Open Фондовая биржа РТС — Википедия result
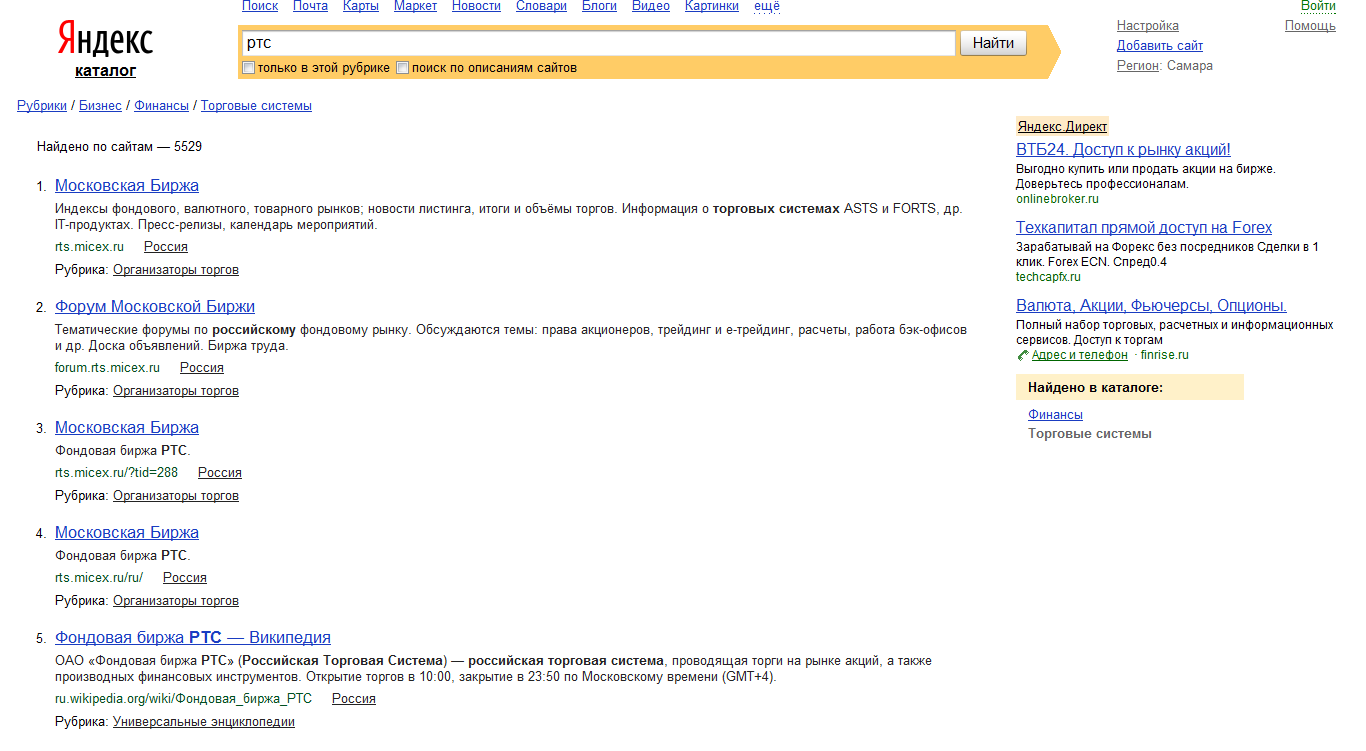 [193, 638]
